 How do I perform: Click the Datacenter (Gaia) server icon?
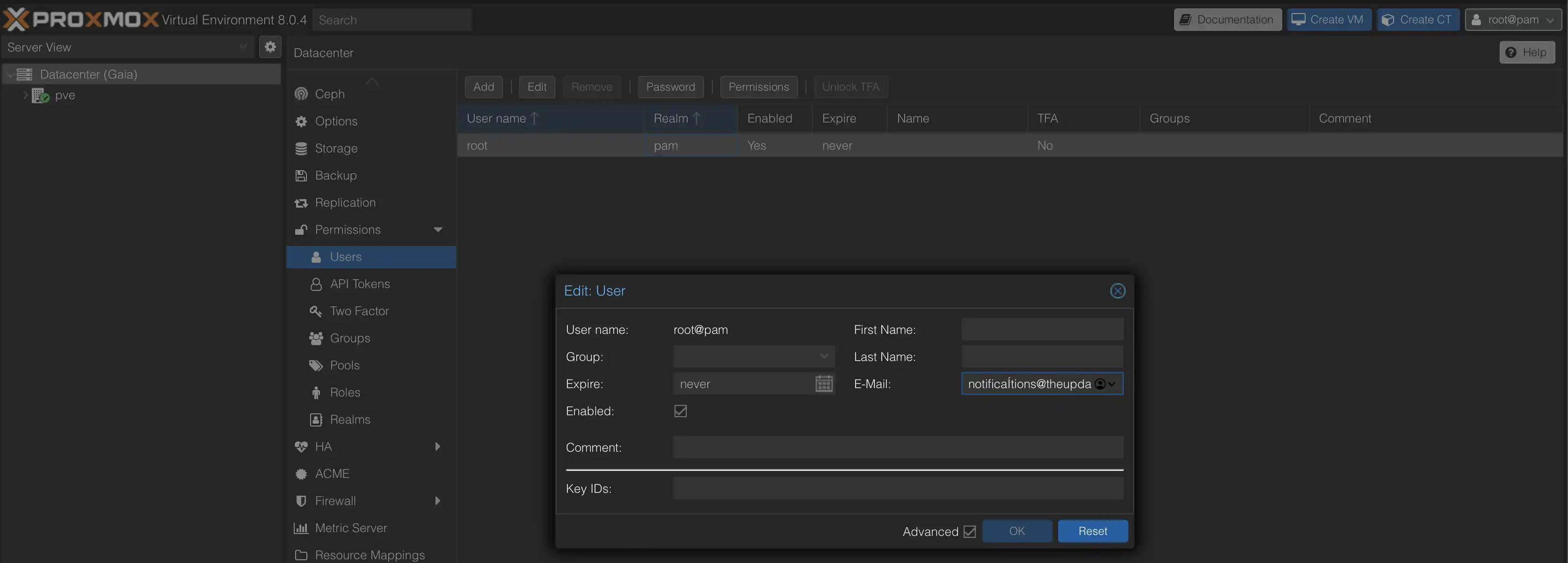[x=24, y=74]
